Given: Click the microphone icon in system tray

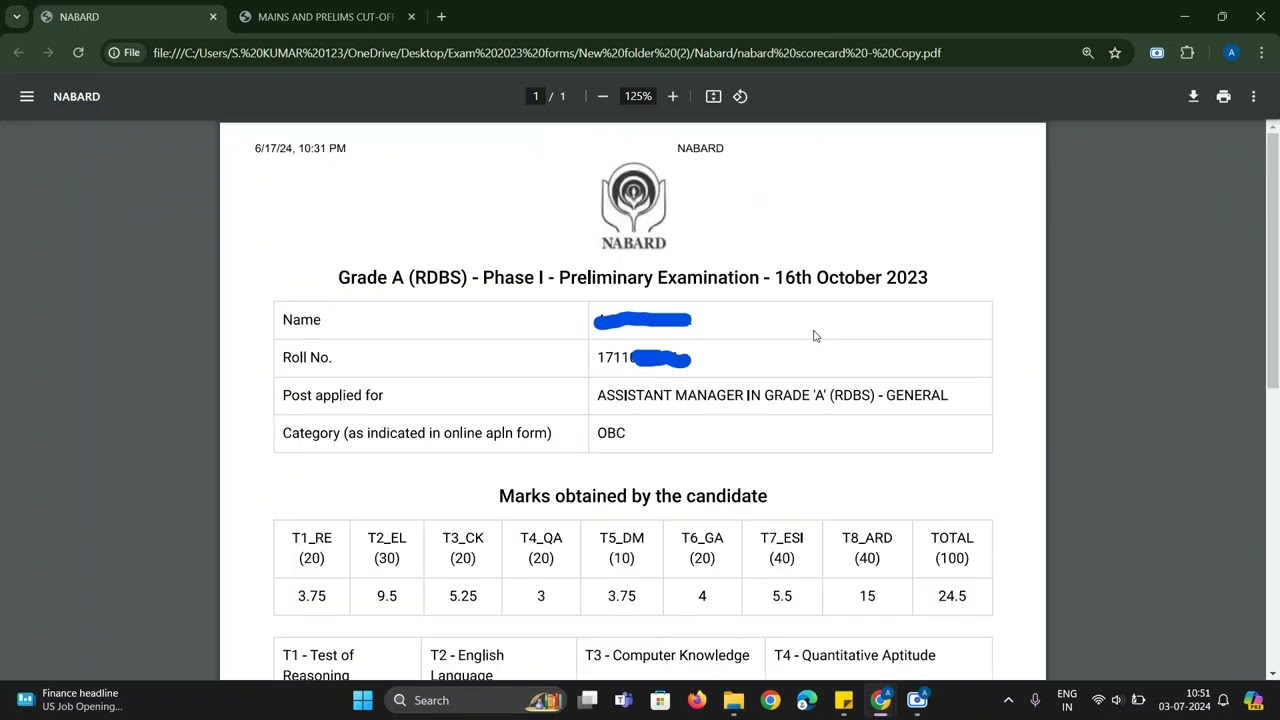Looking at the screenshot, I should (x=1035, y=700).
